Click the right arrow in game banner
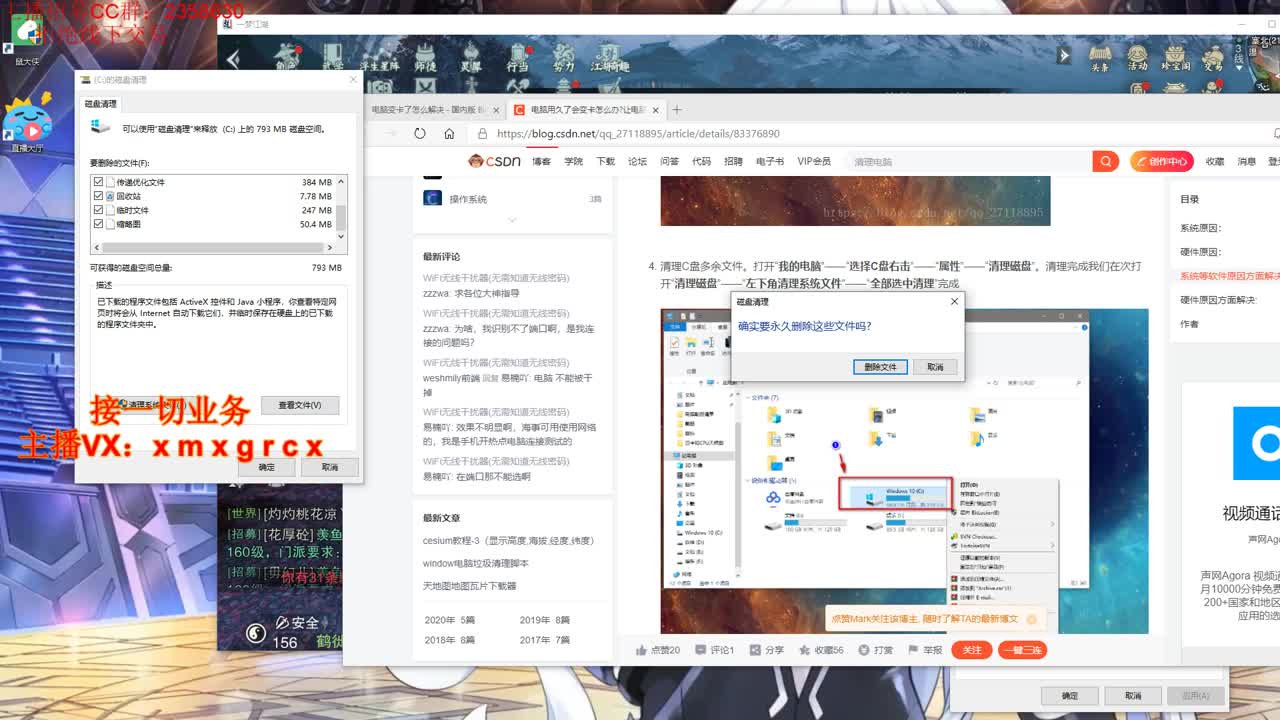 tap(1066, 57)
